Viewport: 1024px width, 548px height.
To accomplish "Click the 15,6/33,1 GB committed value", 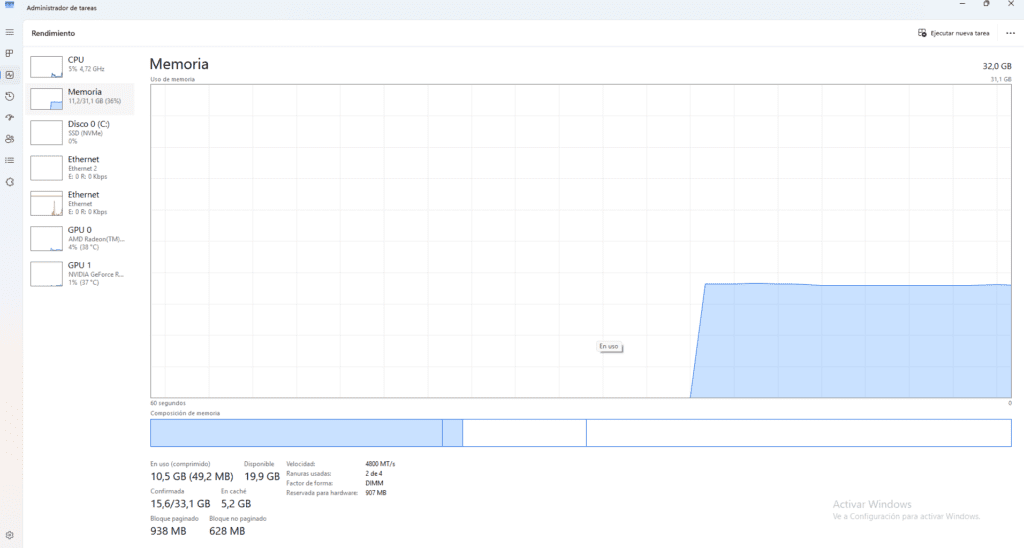I will pyautogui.click(x=180, y=504).
